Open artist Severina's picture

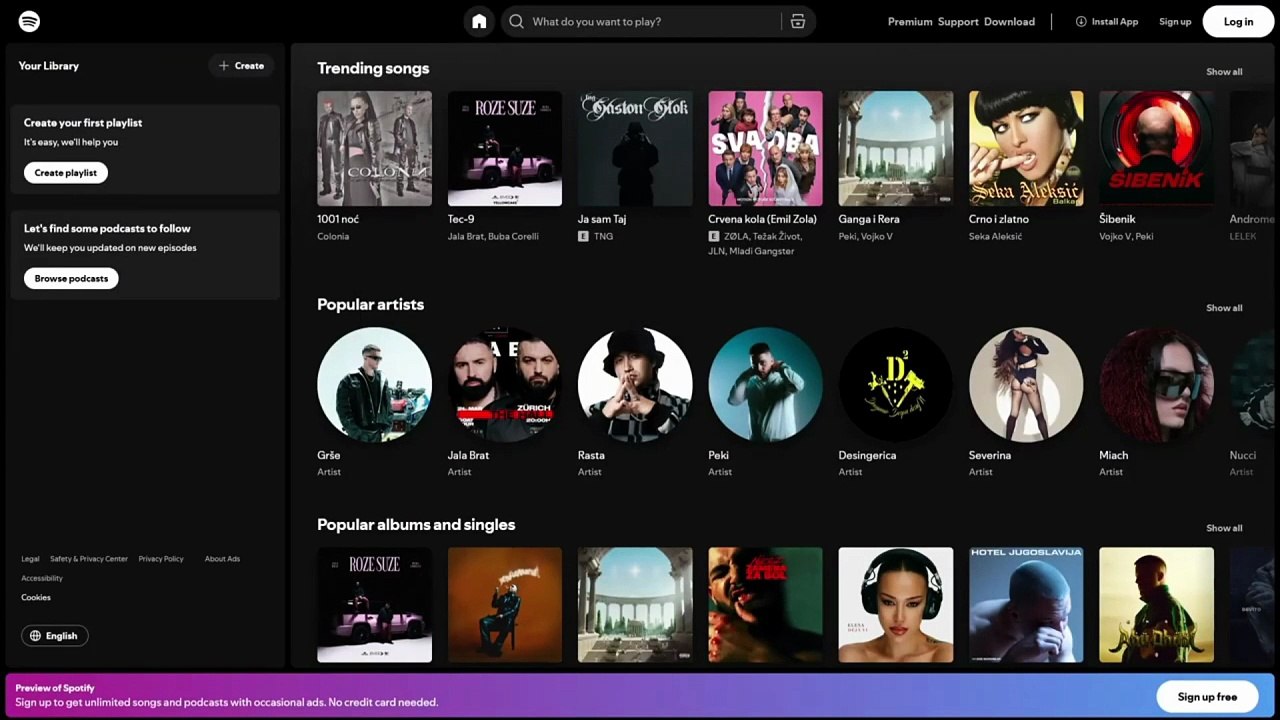tap(1026, 384)
